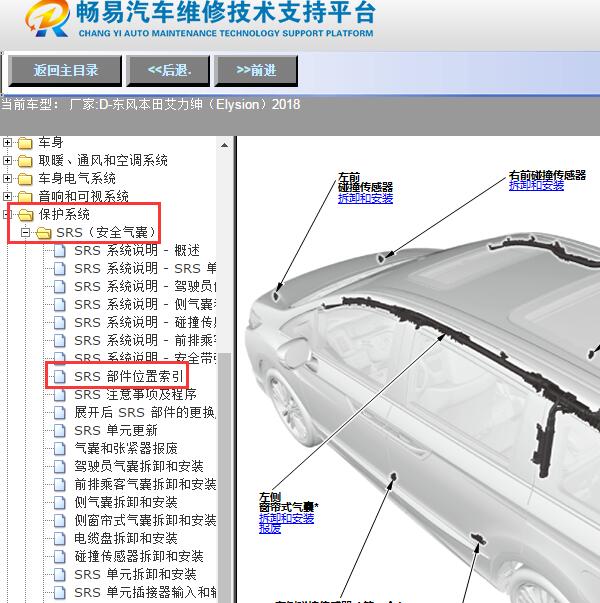The image size is (600, 603).
Task: Open 侧窗帘式气囊拆卸和安装 page
Action: pyautogui.click(x=145, y=520)
